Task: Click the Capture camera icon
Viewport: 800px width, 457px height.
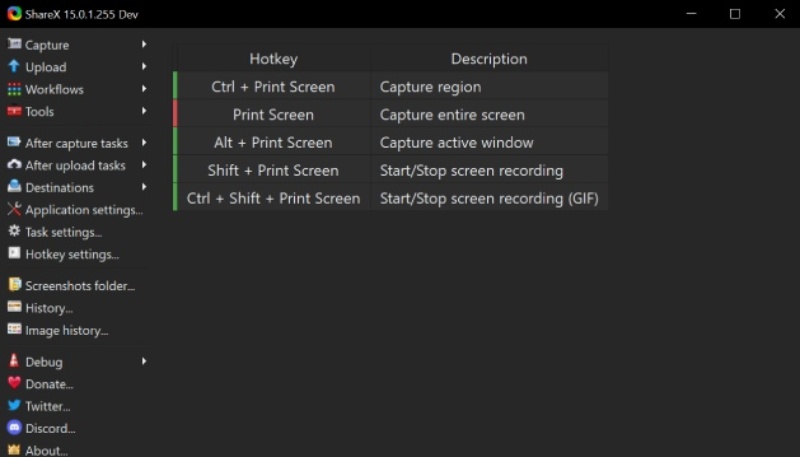Action: coord(14,44)
